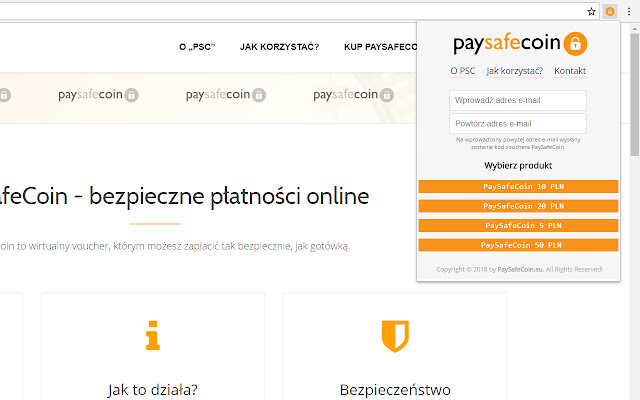Click the PaySafeCoin.eu link in the copyright footer
The image size is (640, 400).
click(520, 269)
